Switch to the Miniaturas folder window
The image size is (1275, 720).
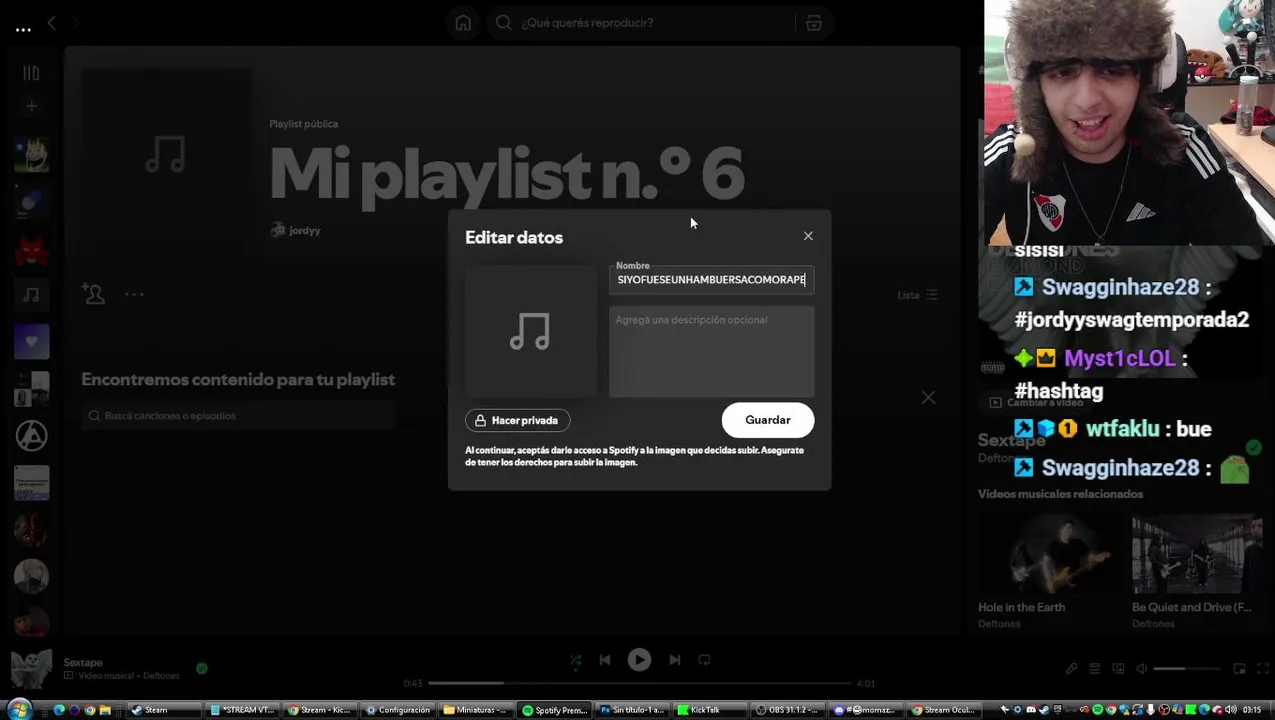click(476, 710)
